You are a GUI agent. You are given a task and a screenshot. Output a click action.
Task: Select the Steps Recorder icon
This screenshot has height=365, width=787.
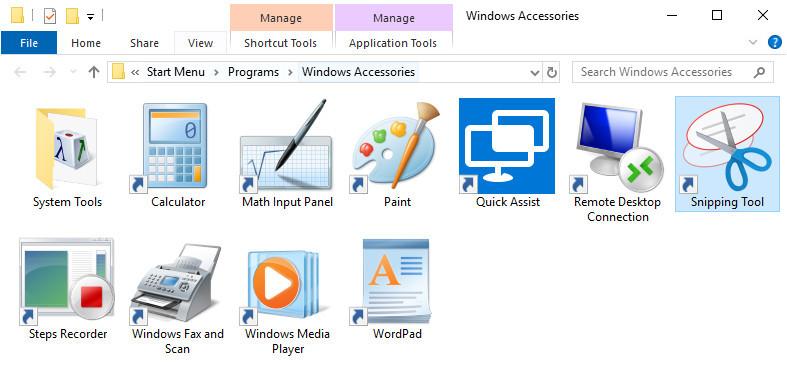point(66,281)
